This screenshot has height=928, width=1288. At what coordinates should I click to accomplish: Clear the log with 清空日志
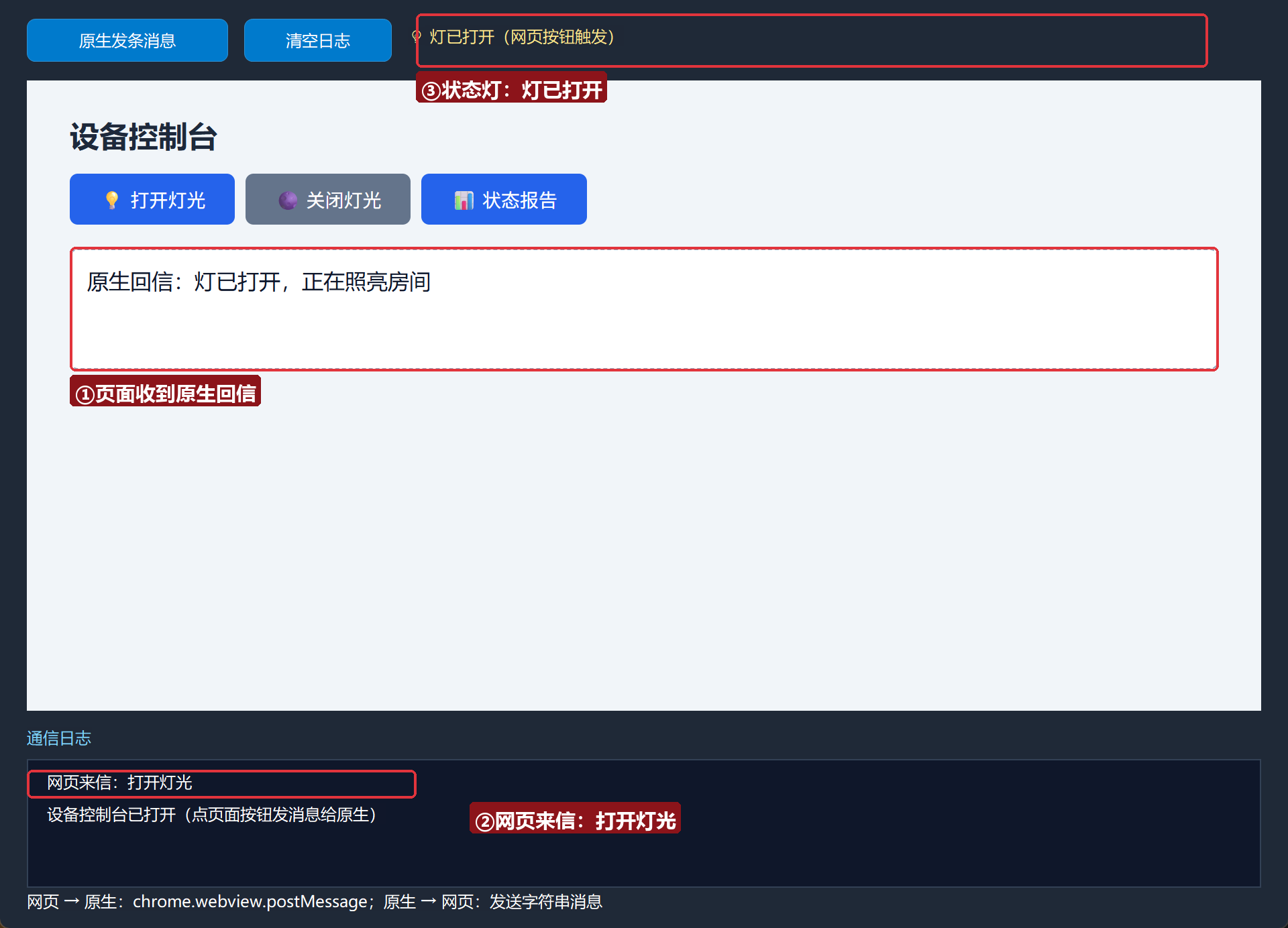318,40
